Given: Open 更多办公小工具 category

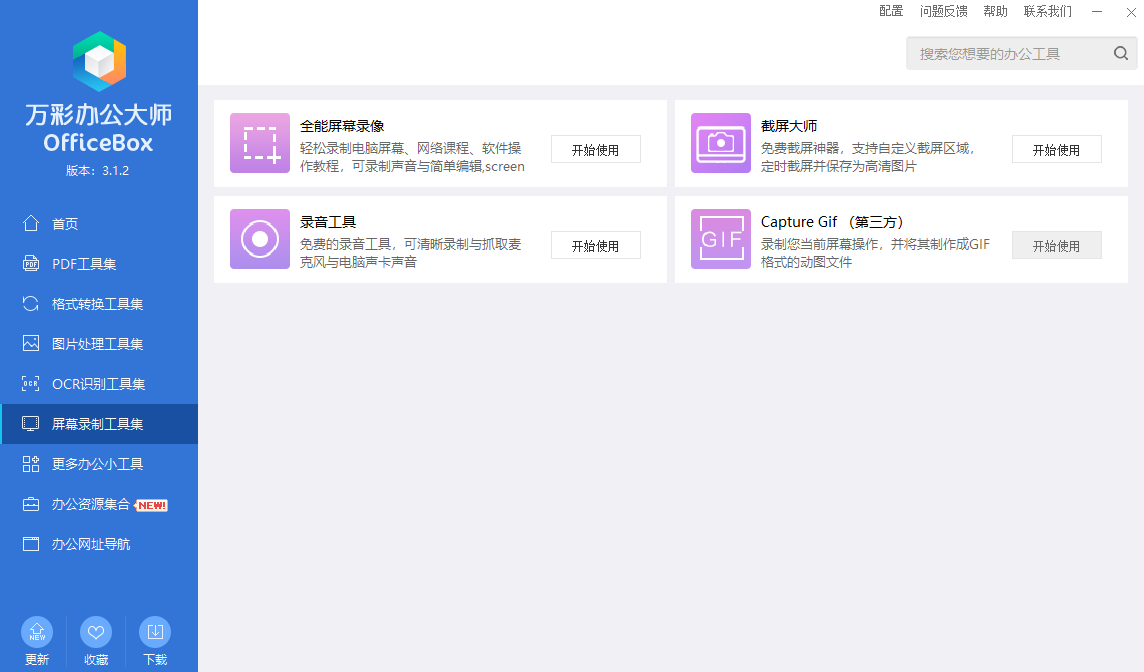Looking at the screenshot, I should click(x=97, y=464).
